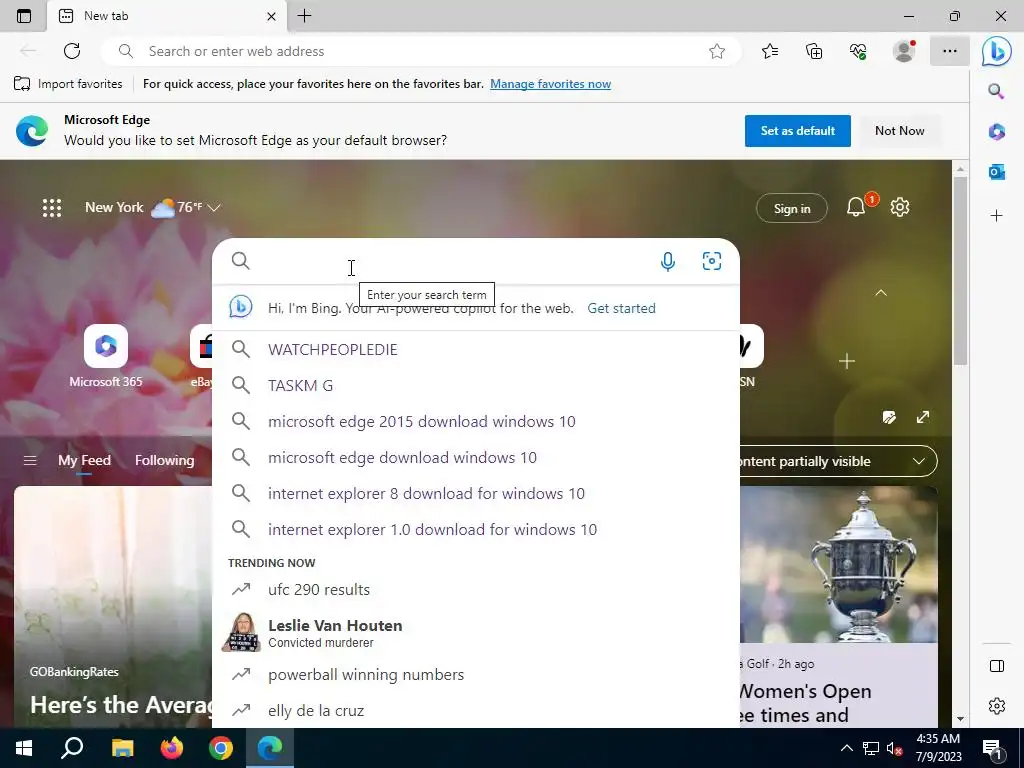The width and height of the screenshot is (1024, 768).
Task: Open Windows taskbar search
Action: click(x=72, y=748)
